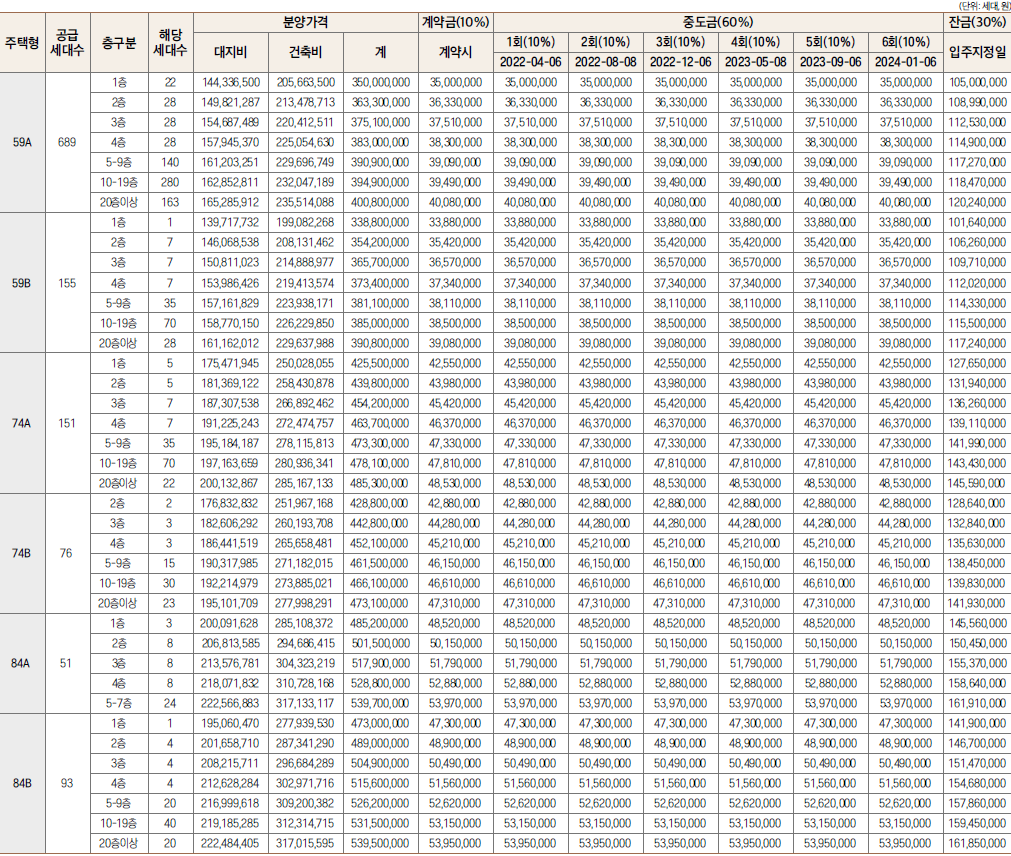Image resolution: width=1011 pixels, height=856 pixels.
Task: Click supply count 93
Action: [x=67, y=783]
